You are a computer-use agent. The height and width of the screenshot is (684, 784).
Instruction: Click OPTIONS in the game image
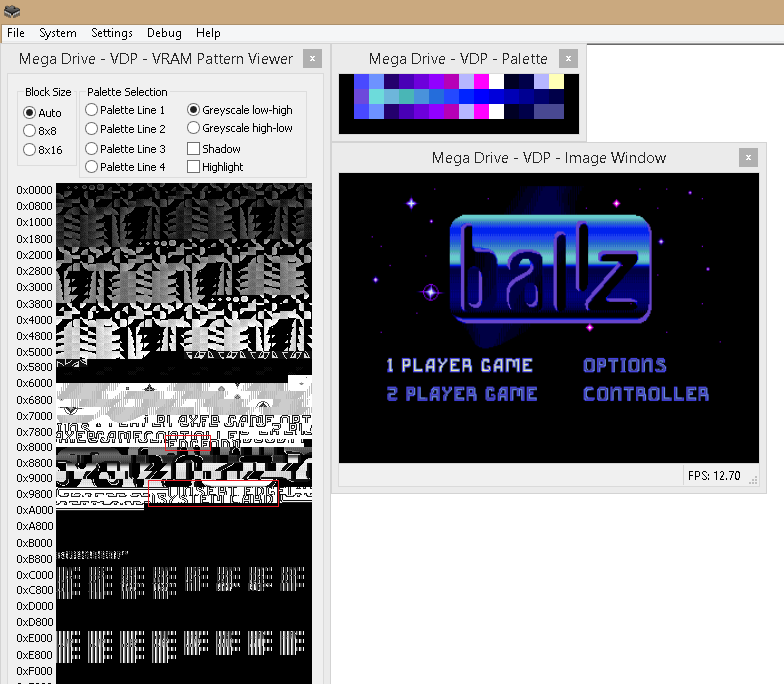tap(624, 366)
